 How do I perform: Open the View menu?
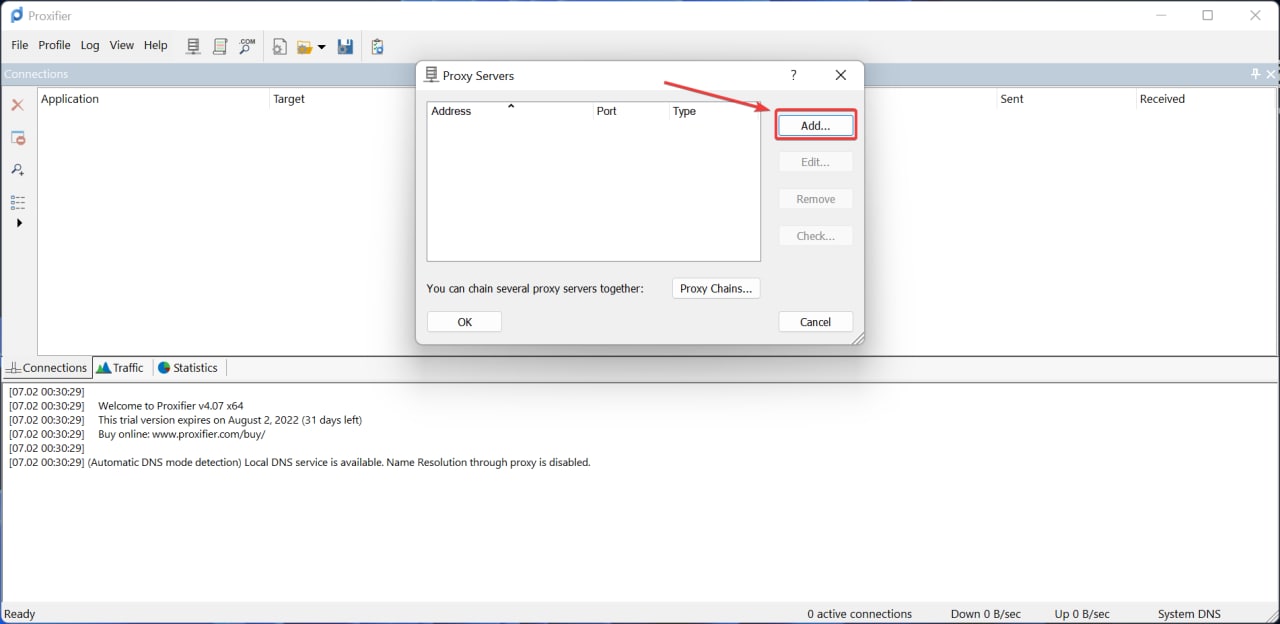point(122,45)
